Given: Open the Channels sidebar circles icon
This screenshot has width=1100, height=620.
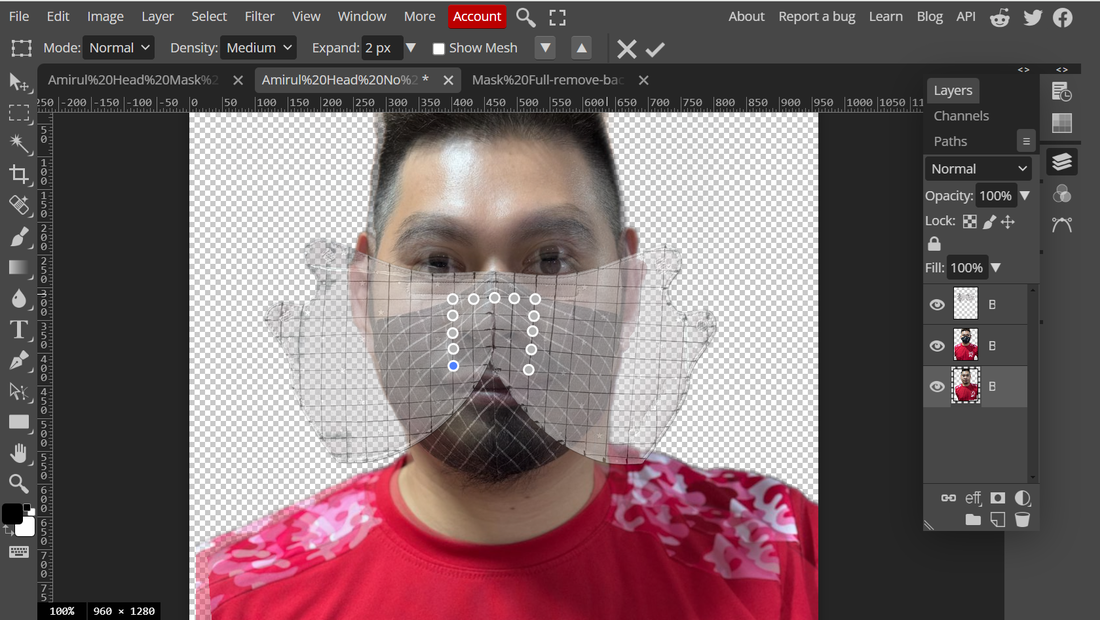Looking at the screenshot, I should 1061,194.
